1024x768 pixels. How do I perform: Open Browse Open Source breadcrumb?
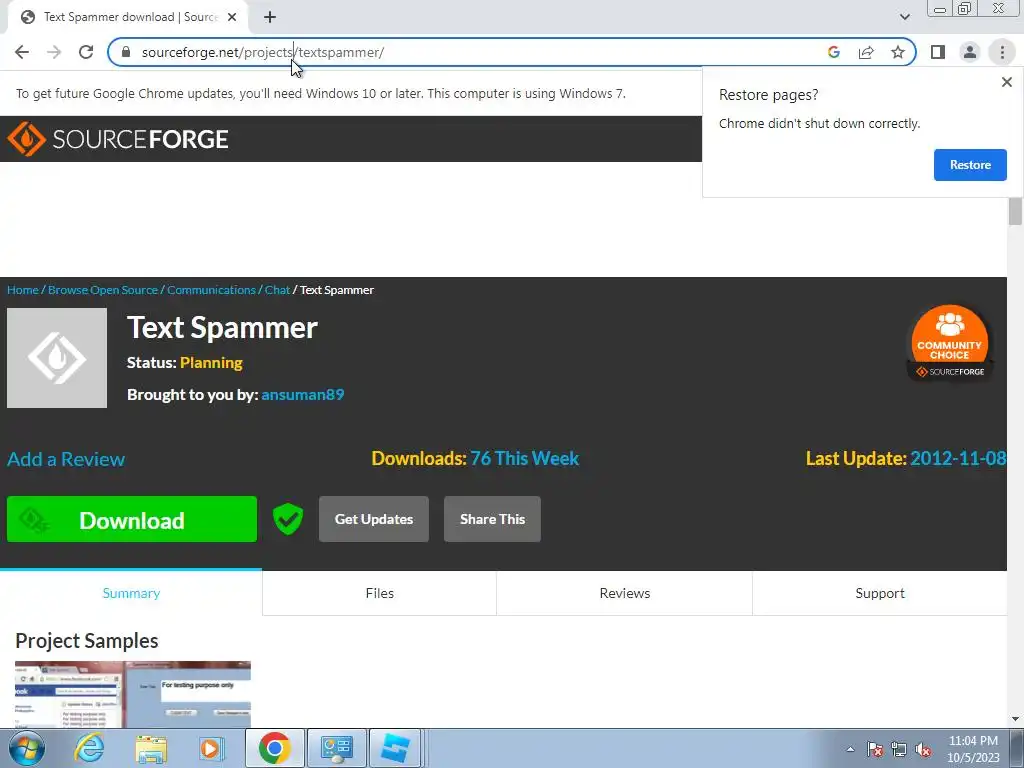(103, 290)
